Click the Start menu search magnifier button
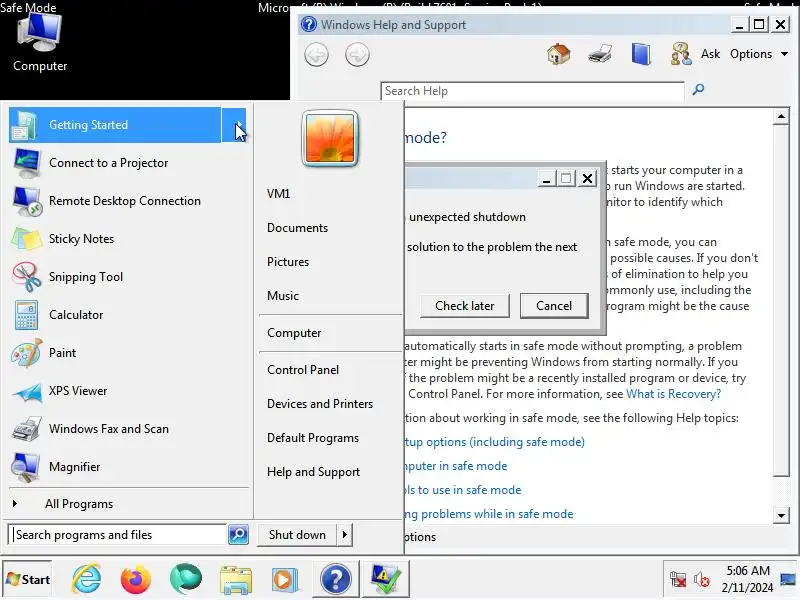800x600 pixels. pos(238,535)
